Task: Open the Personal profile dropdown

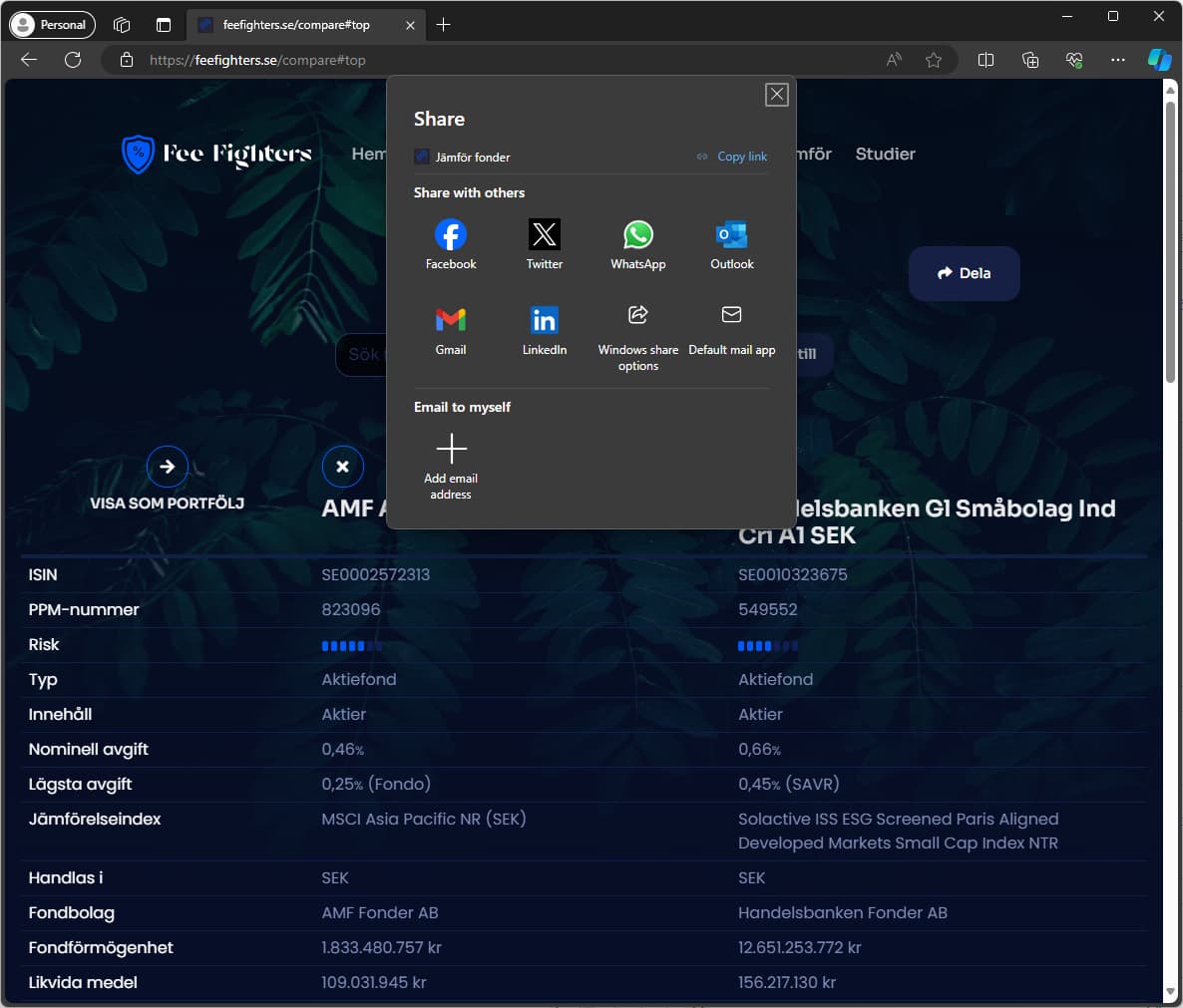Action: [52, 25]
